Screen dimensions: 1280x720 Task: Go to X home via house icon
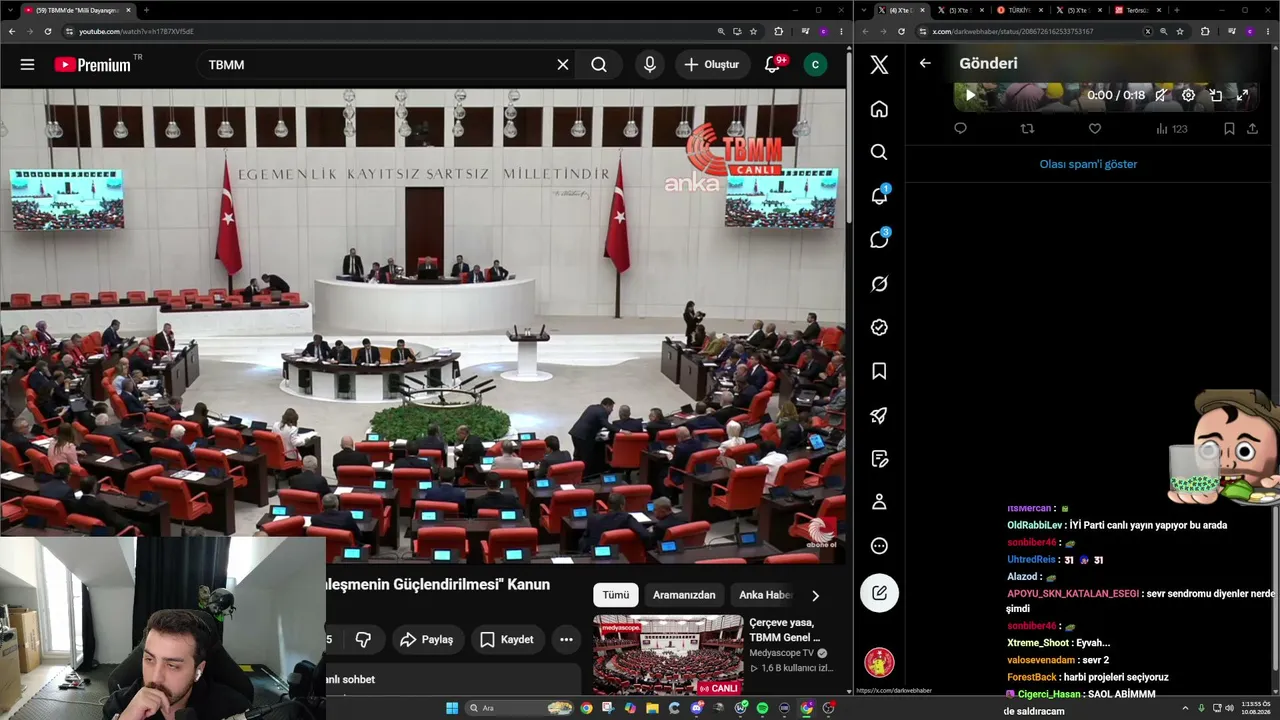pos(879,109)
